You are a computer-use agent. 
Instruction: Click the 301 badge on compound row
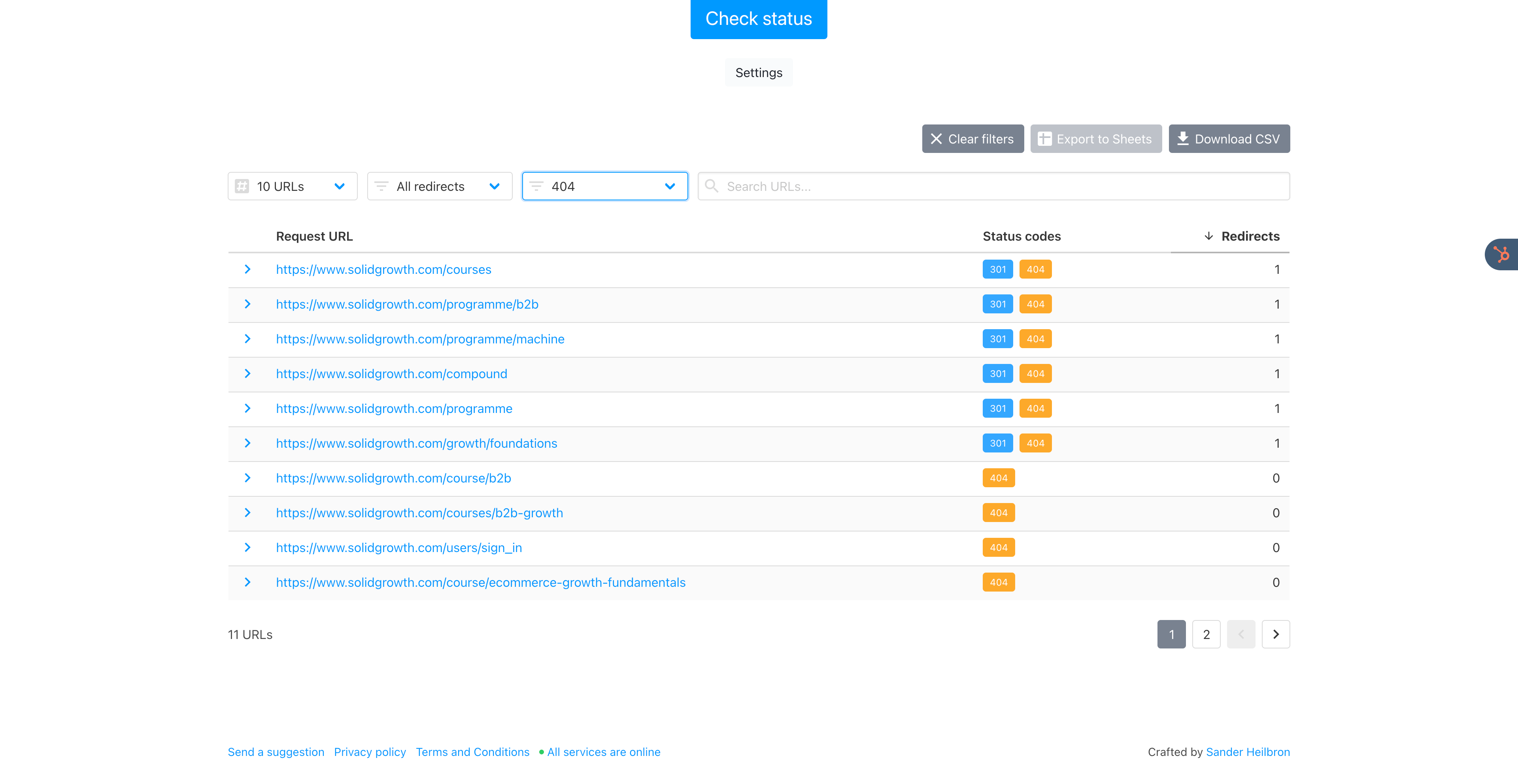(997, 373)
